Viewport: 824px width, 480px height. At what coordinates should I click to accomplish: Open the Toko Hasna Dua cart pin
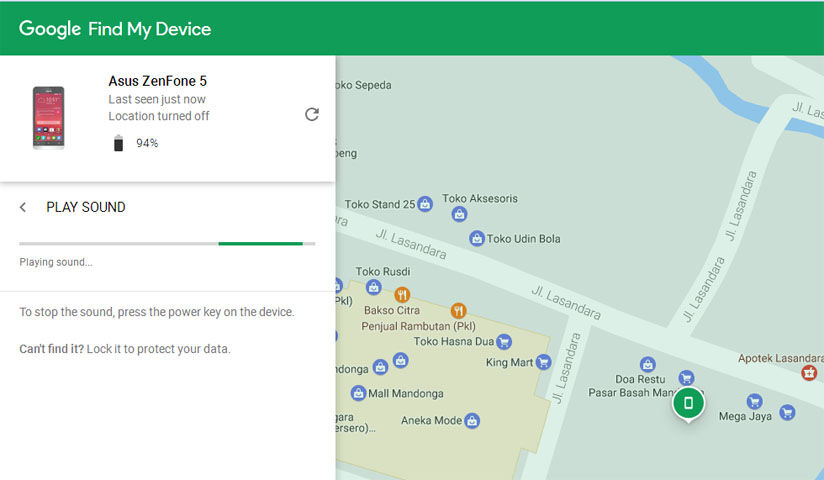pyautogui.click(x=503, y=342)
